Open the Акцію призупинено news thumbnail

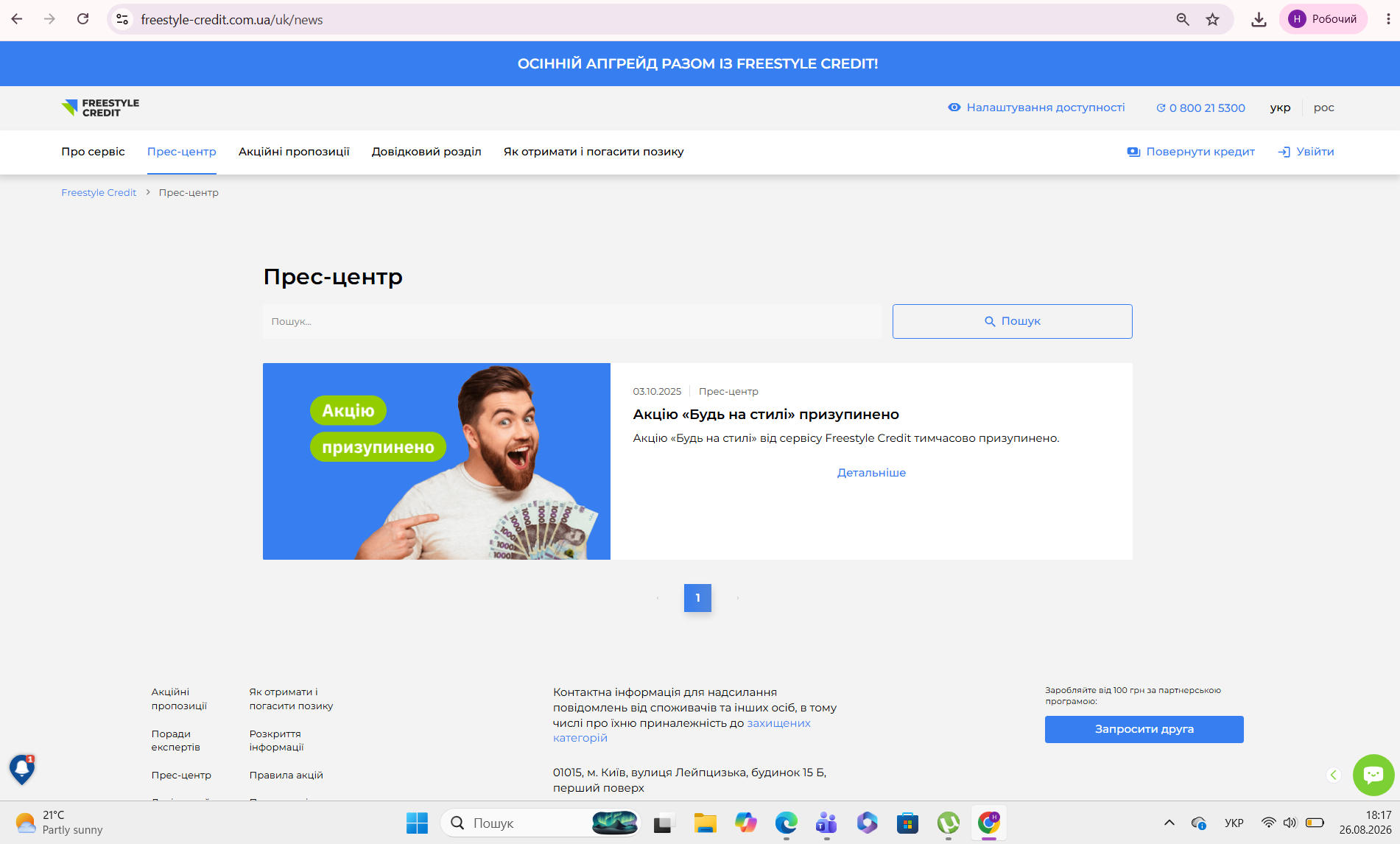[437, 461]
